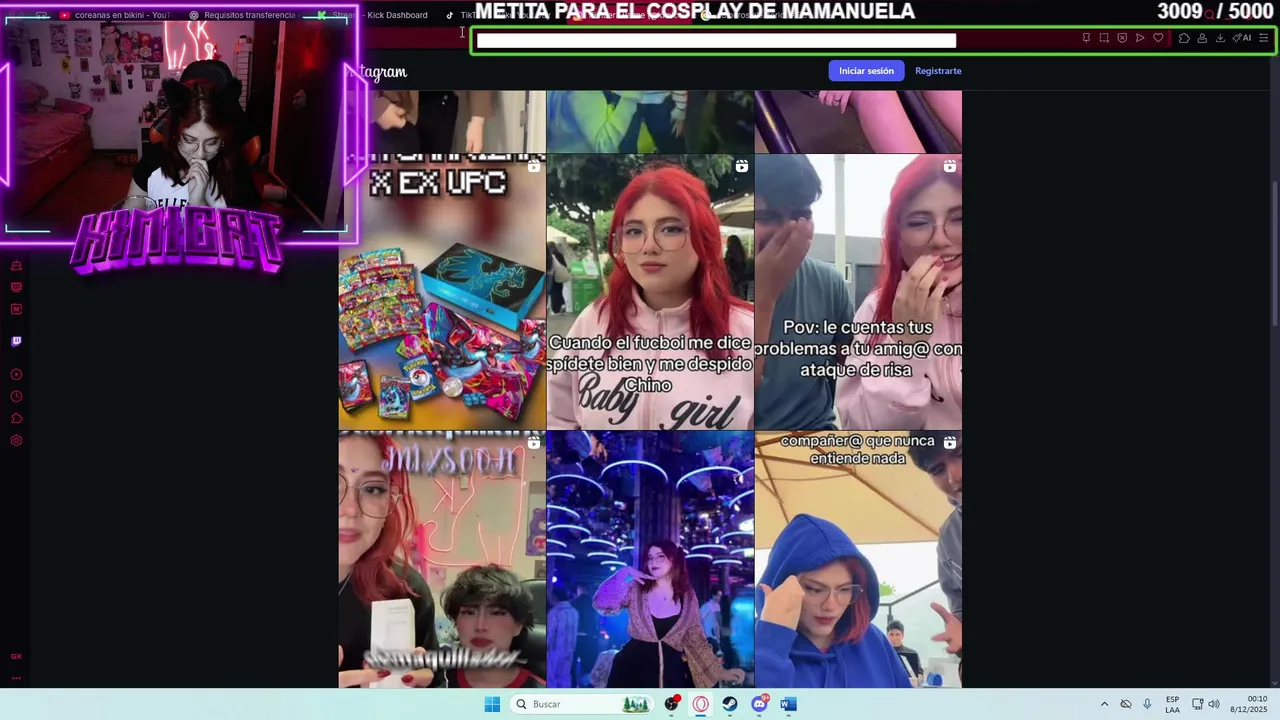Open the sidebar extensions cube icon
1280x720 pixels.
pos(16,418)
